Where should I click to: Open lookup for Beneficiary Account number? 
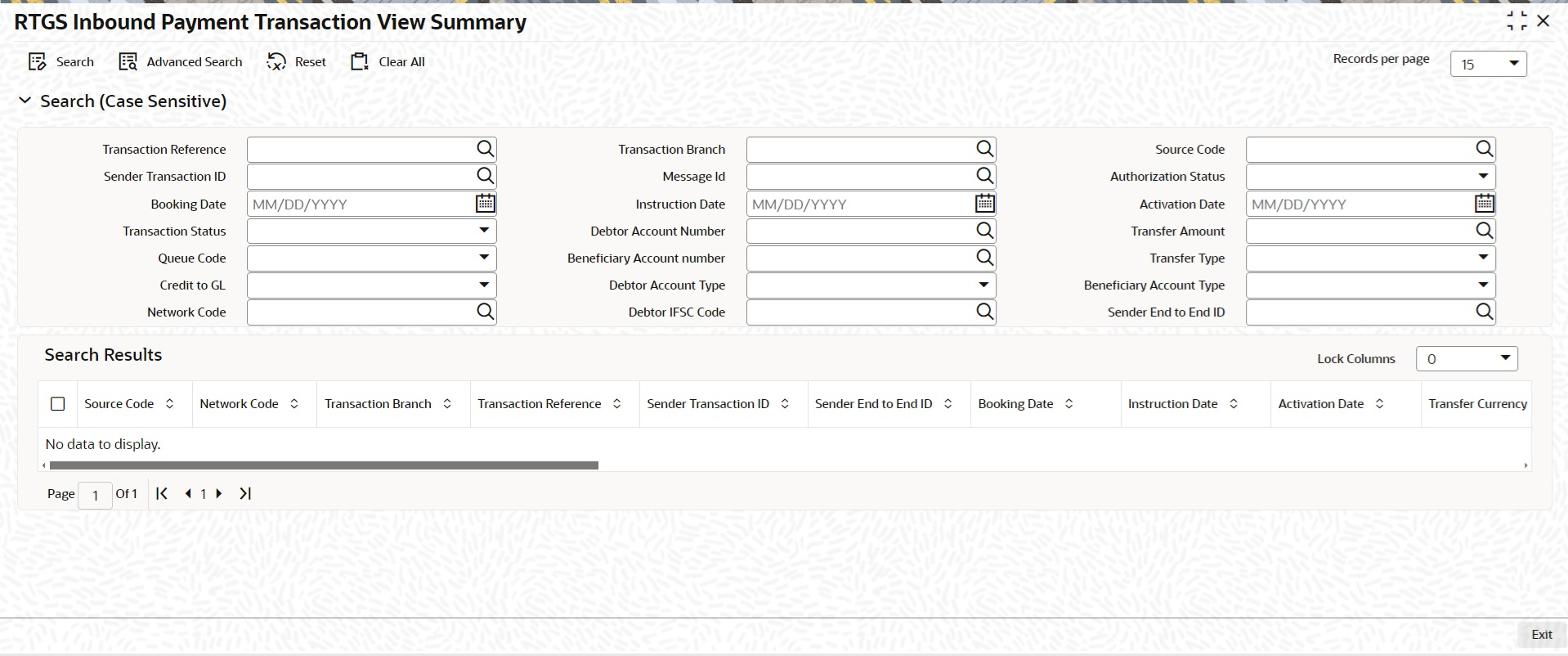click(x=984, y=258)
